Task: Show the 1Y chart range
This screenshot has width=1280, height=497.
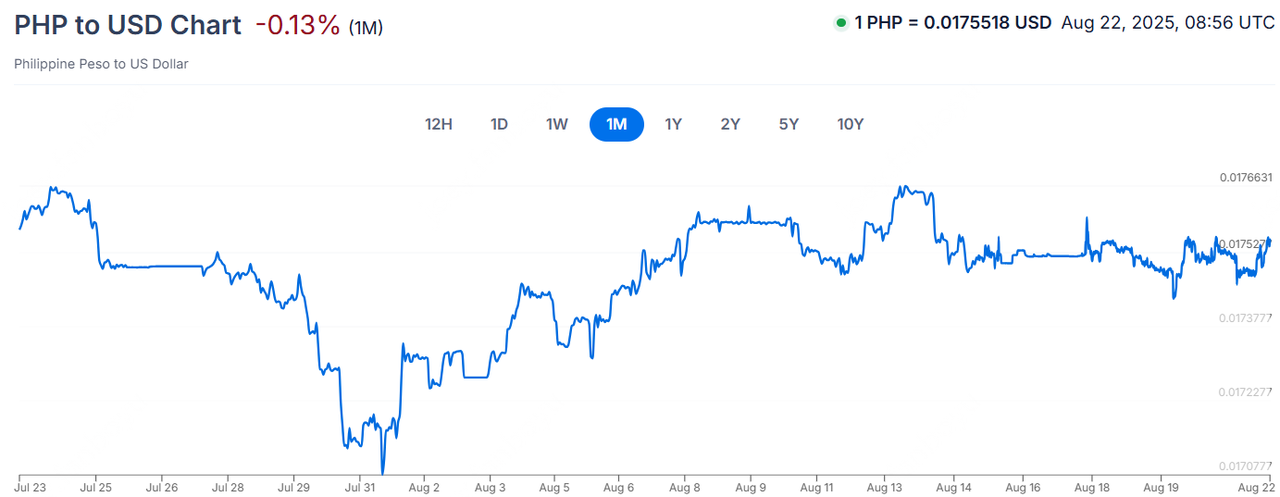Action: pos(673,124)
